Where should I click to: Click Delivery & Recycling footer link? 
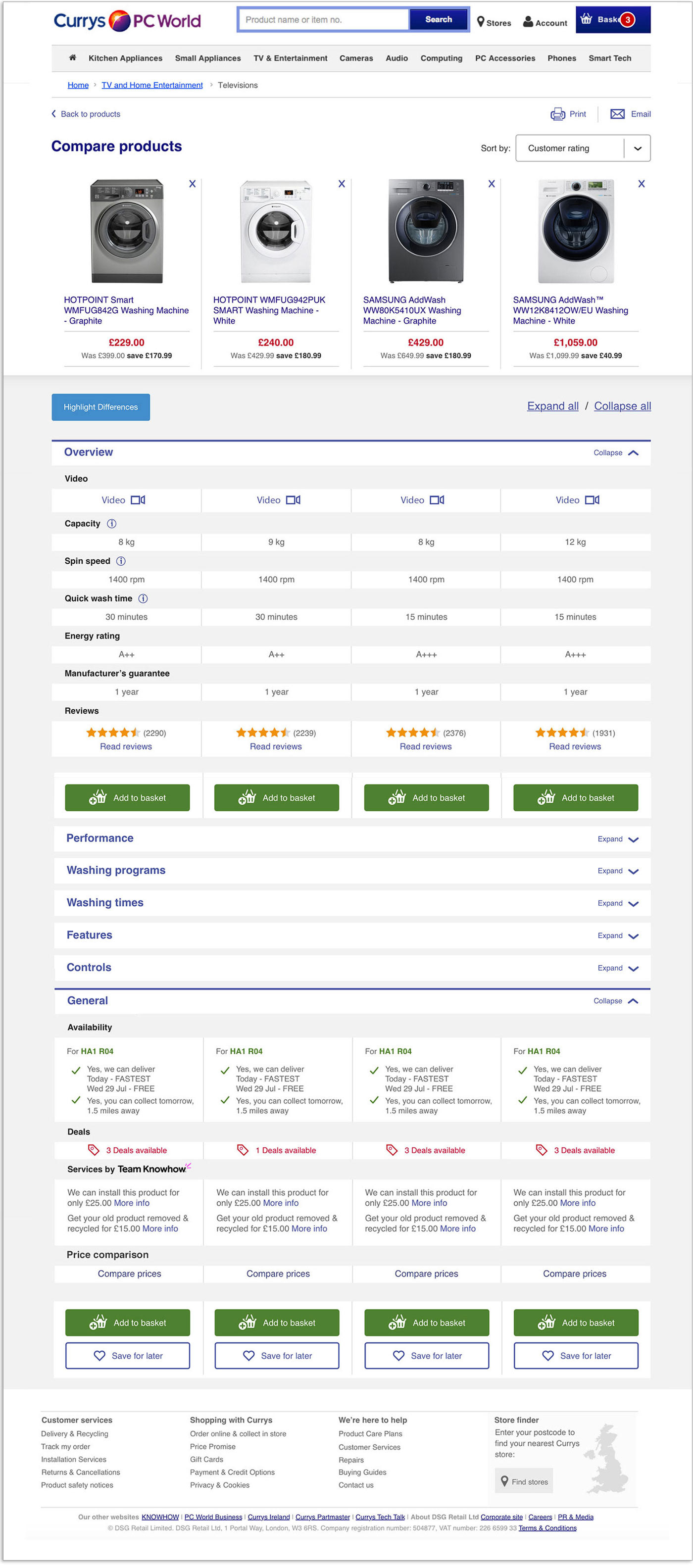point(74,1433)
